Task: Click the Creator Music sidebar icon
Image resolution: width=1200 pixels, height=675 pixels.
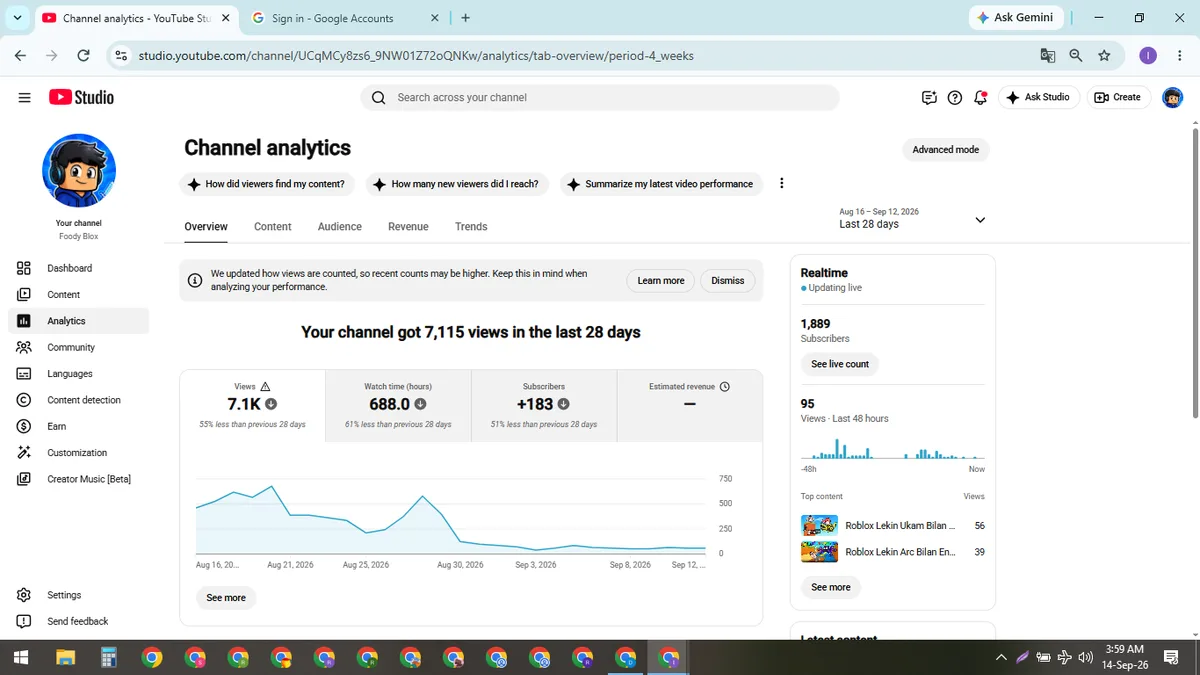Action: pyautogui.click(x=24, y=479)
